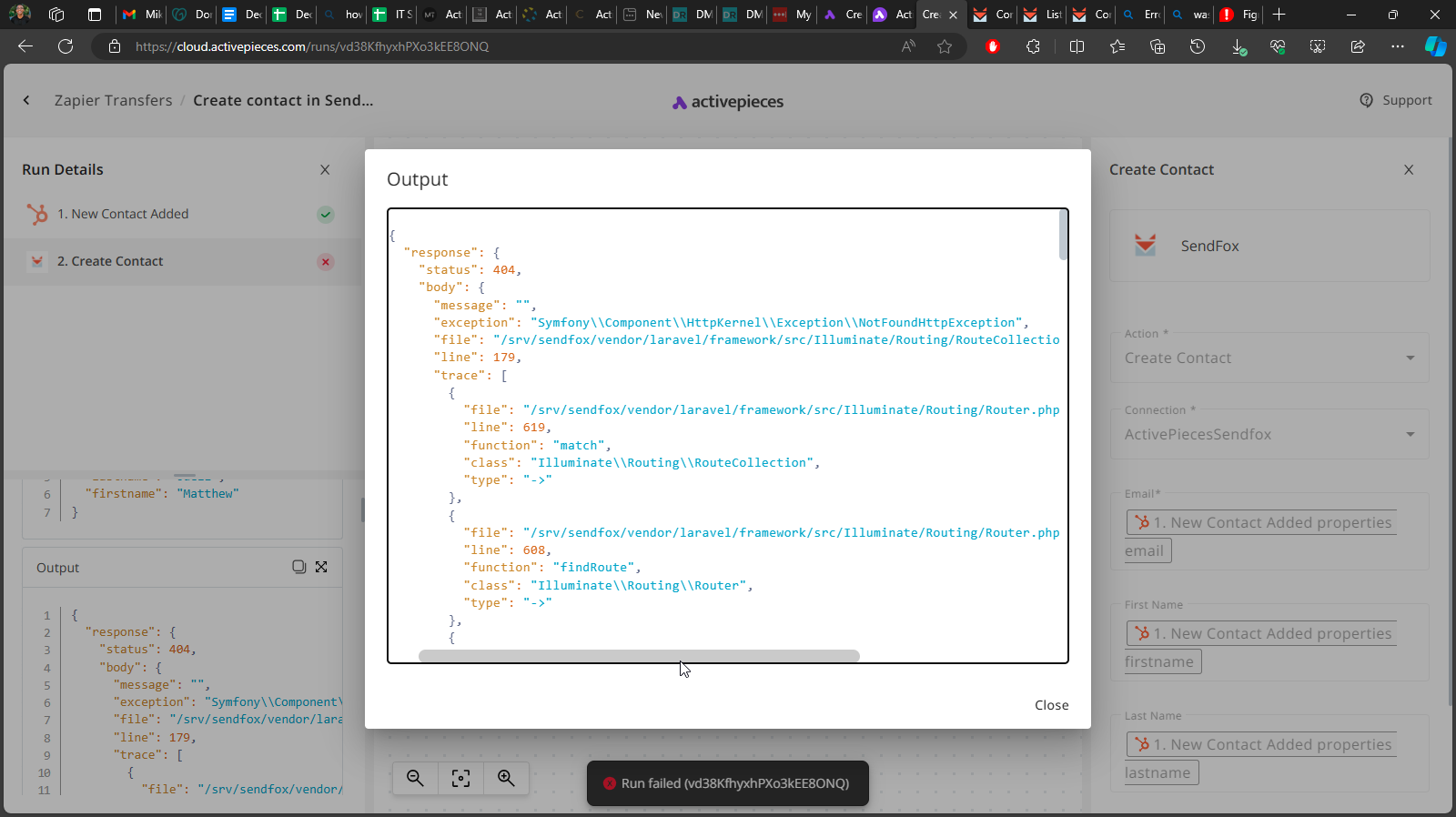Open Collections icon in toolbar
Viewport: 1456px width, 817px height.
[x=1158, y=46]
